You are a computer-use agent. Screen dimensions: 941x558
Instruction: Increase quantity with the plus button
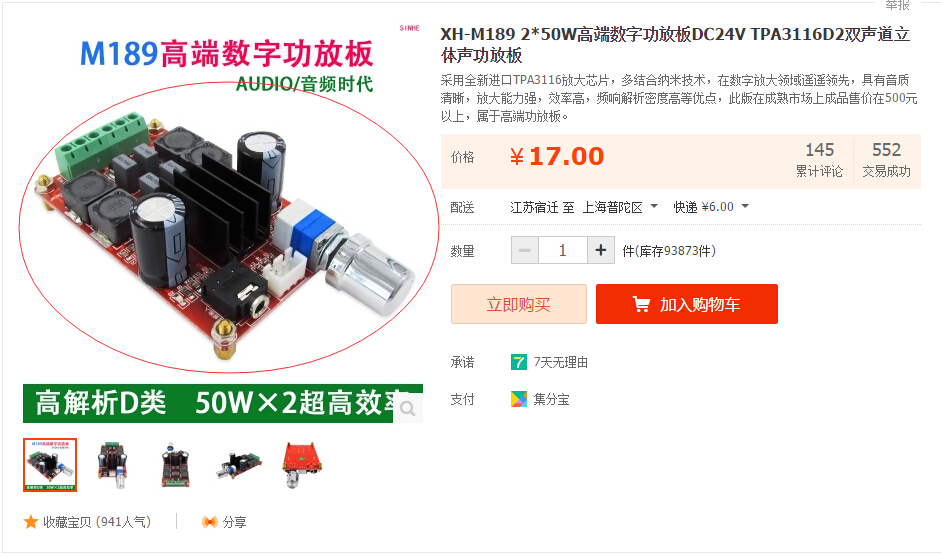(x=601, y=250)
